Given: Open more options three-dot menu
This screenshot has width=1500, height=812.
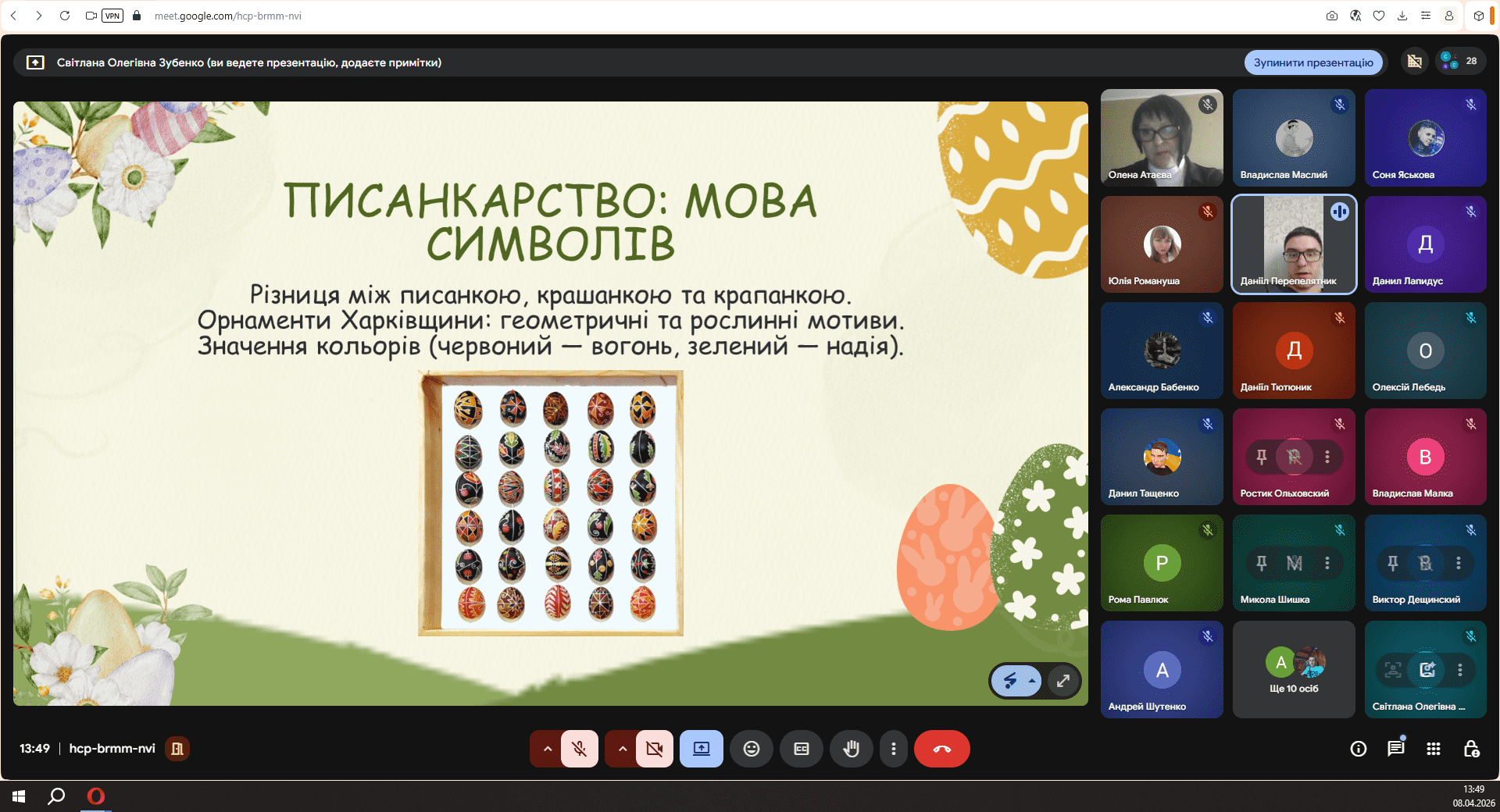Looking at the screenshot, I should point(893,749).
